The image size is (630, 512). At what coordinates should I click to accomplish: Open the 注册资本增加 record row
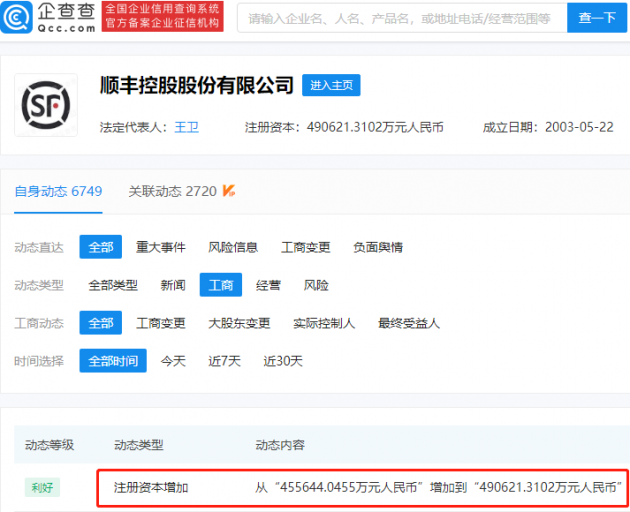(363, 487)
